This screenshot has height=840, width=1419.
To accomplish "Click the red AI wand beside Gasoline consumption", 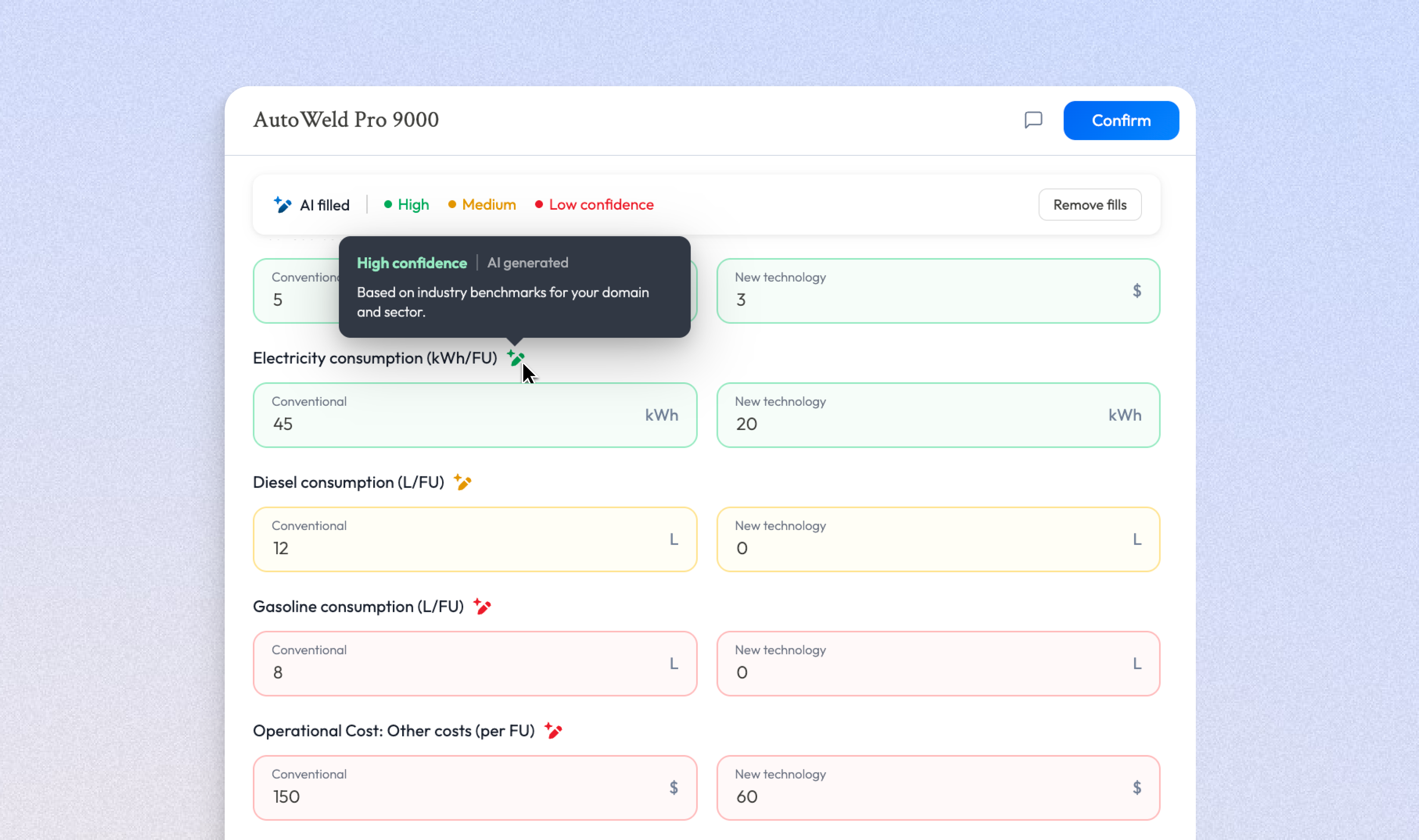I will [x=482, y=606].
